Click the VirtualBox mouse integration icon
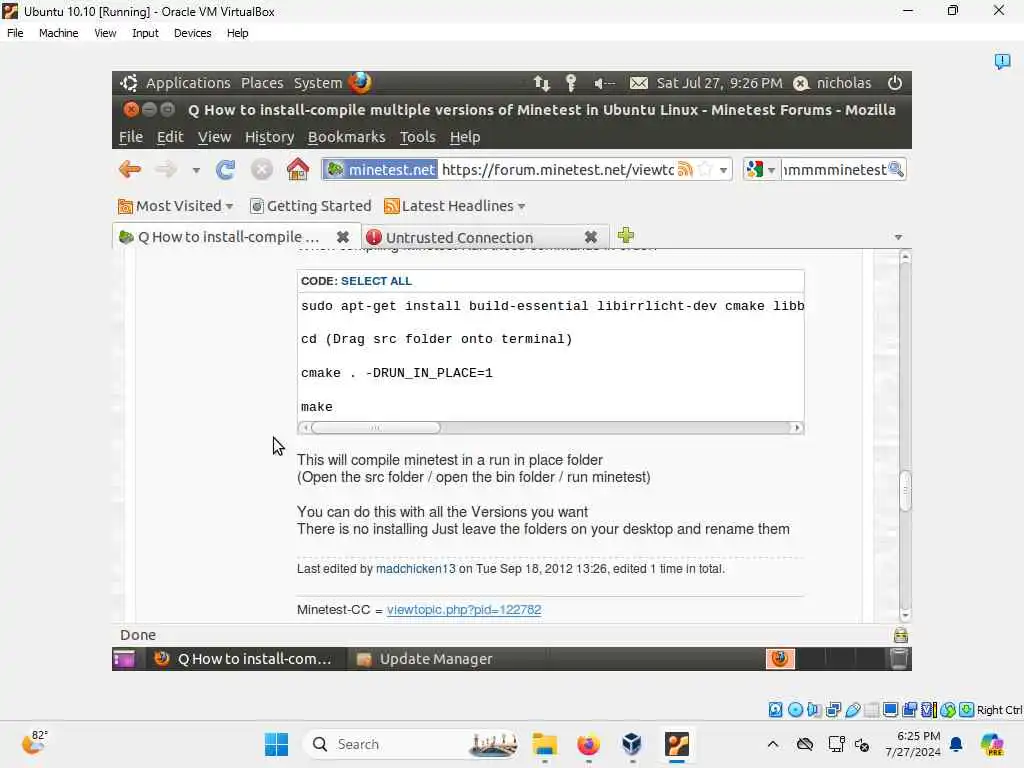The height and width of the screenshot is (768, 1024). 948,710
